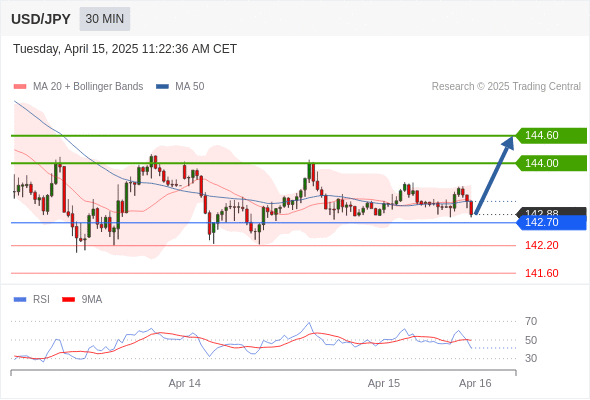Click the 144.60 green resistance price tag
This screenshot has height=400, width=590.
pyautogui.click(x=551, y=135)
